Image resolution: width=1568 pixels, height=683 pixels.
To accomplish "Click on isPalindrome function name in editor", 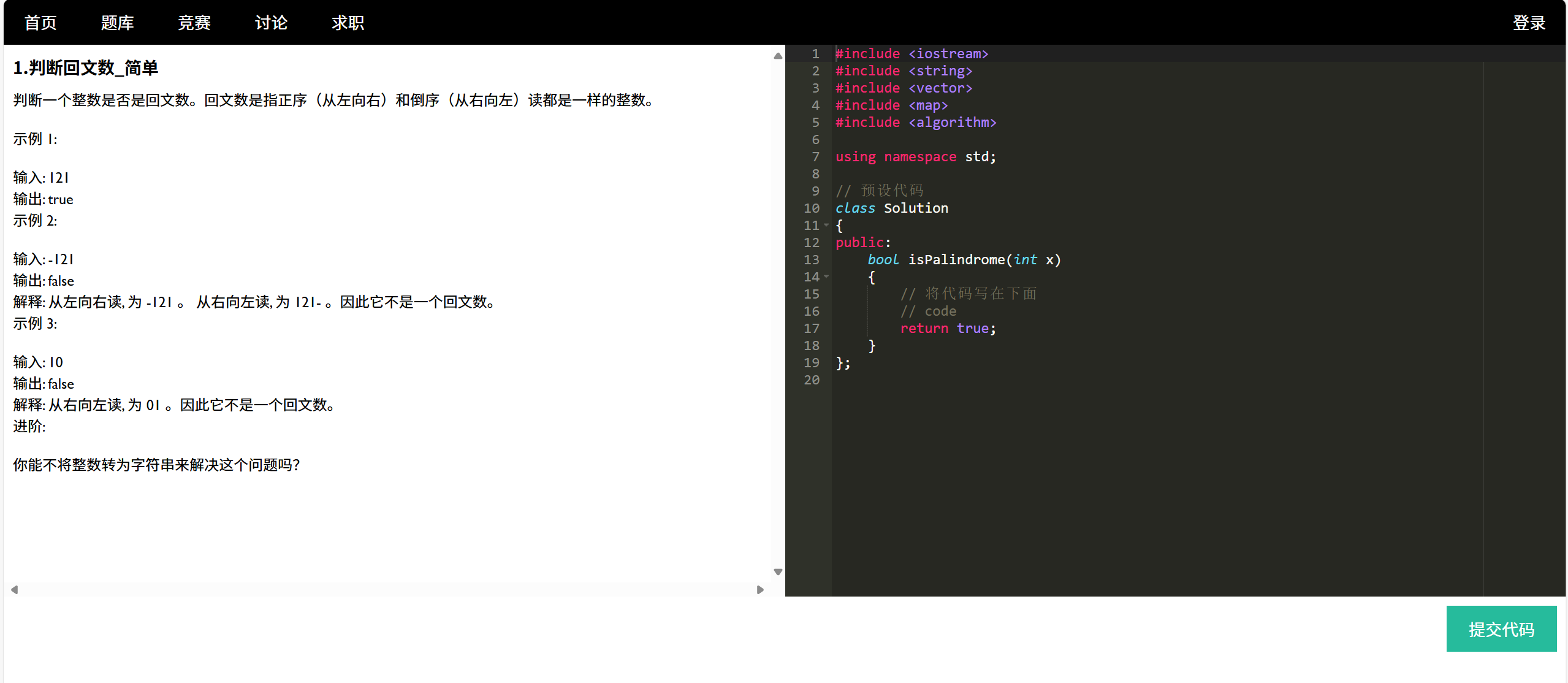I will click(x=956, y=260).
